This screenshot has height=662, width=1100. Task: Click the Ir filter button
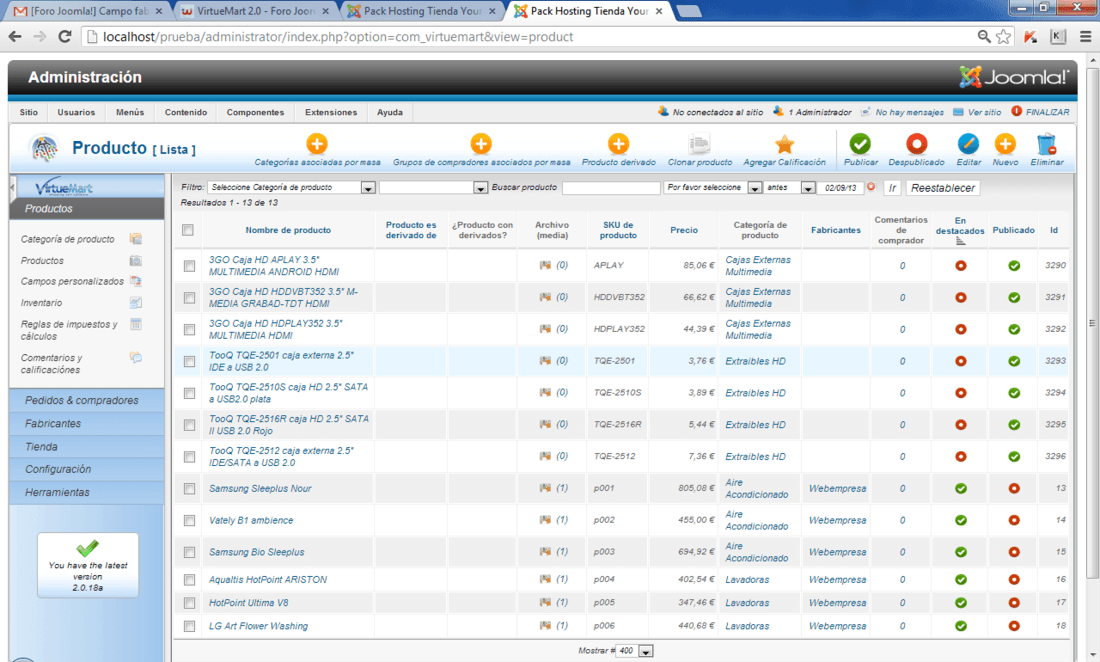coord(892,188)
